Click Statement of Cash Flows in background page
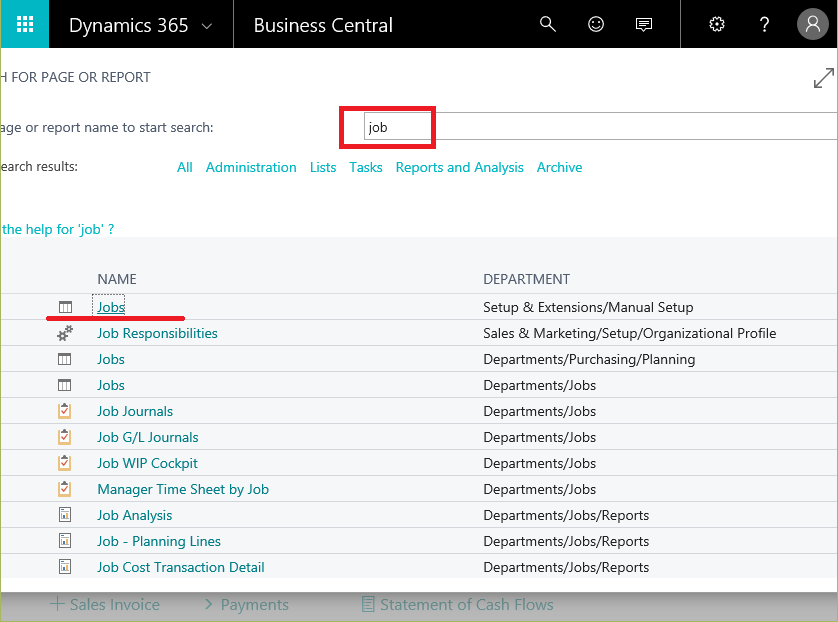This screenshot has width=838, height=622. tap(466, 604)
